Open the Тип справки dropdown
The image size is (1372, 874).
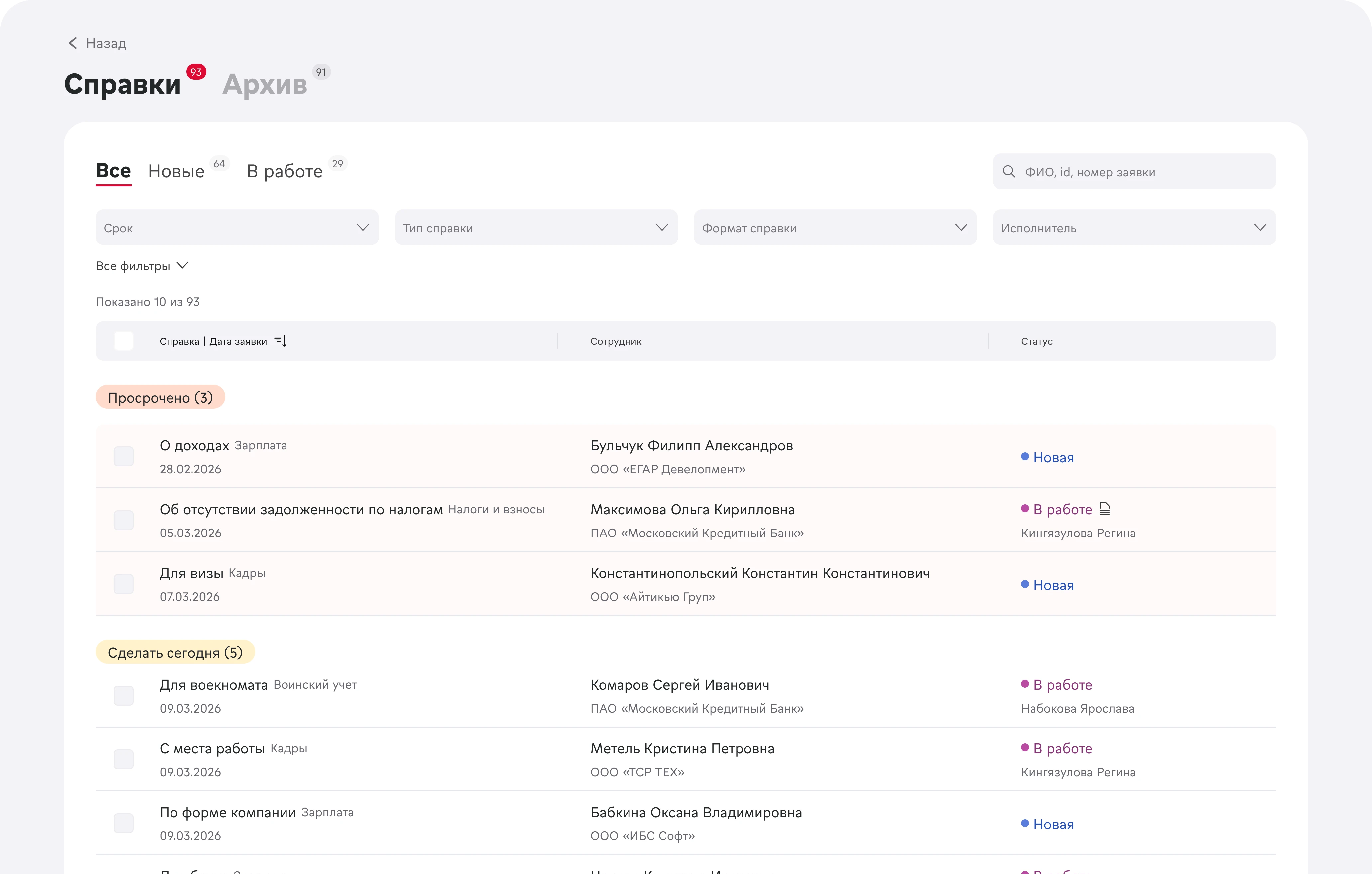pyautogui.click(x=536, y=227)
